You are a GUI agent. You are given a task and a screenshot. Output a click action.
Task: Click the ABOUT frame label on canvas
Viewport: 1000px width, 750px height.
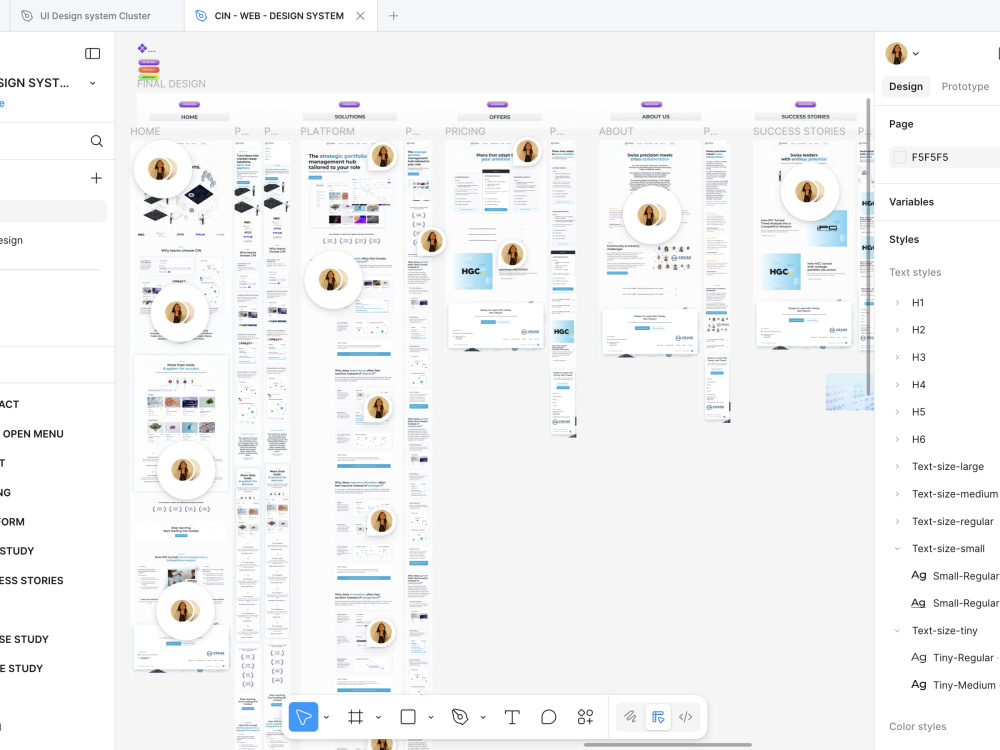point(616,131)
